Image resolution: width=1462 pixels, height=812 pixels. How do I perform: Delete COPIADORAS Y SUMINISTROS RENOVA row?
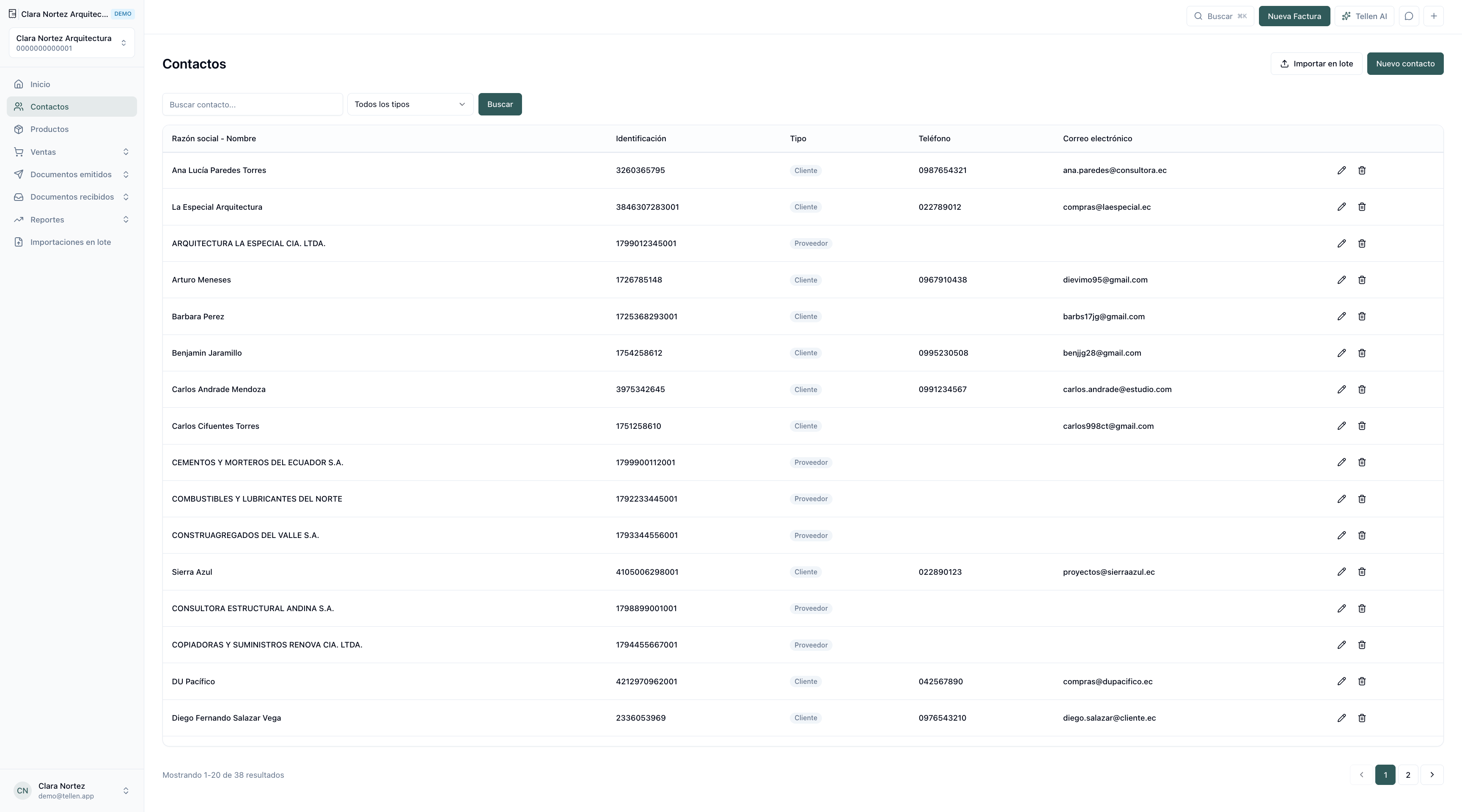1362,645
